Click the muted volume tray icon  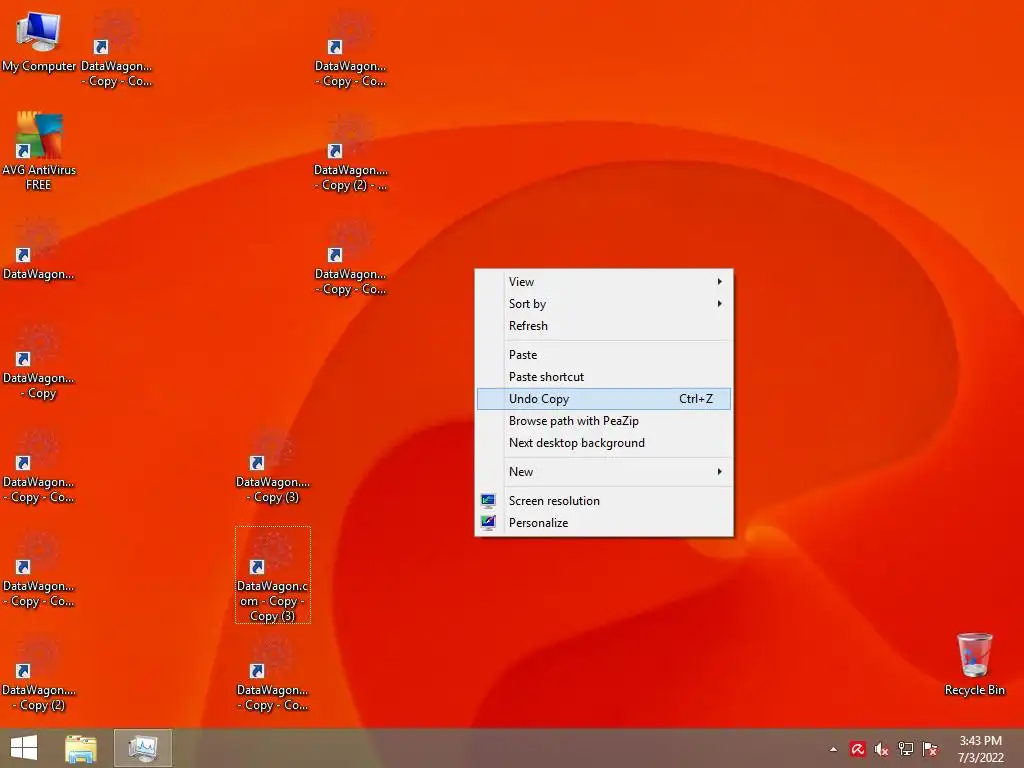click(x=882, y=749)
